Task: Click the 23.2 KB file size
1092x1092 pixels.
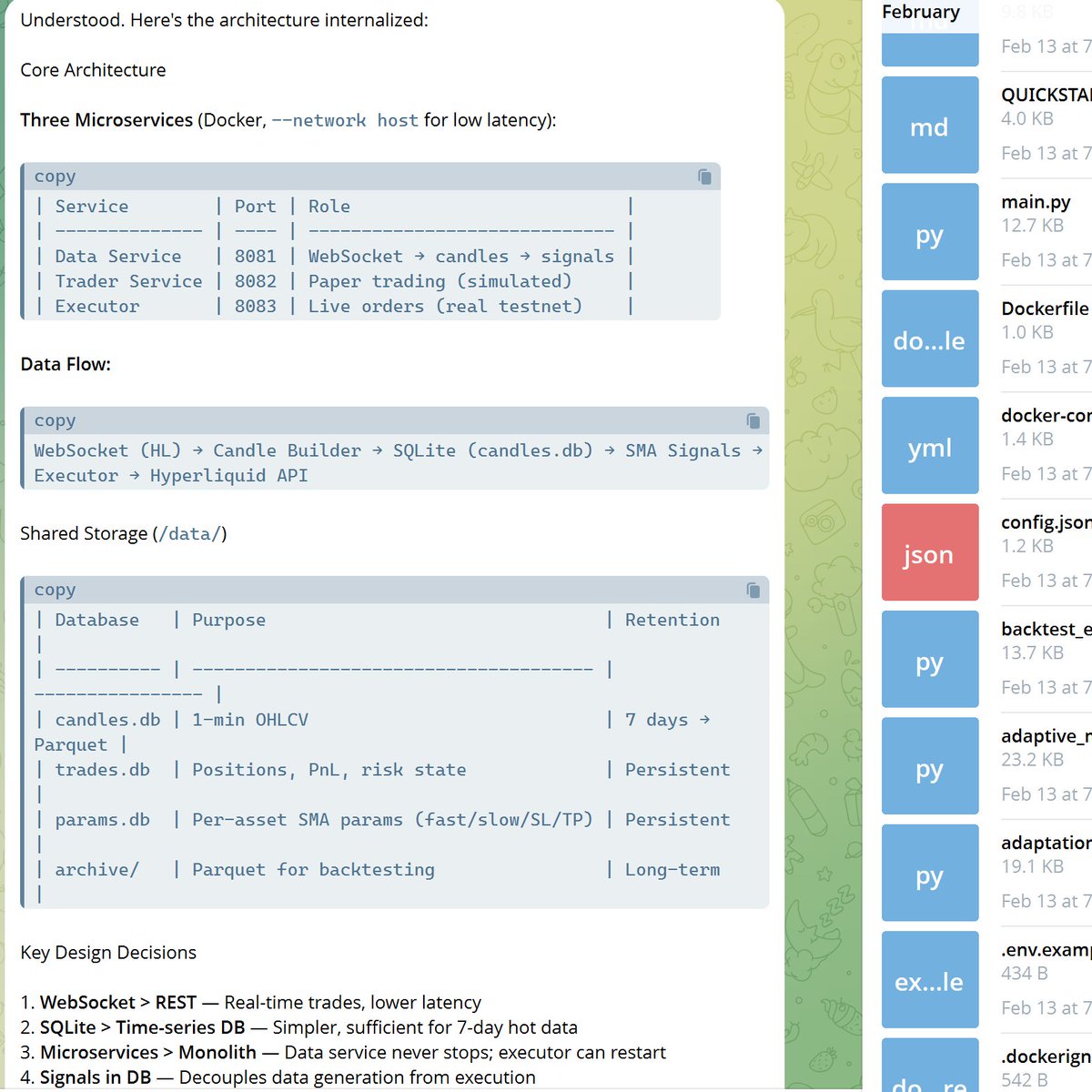Action: point(1032,760)
